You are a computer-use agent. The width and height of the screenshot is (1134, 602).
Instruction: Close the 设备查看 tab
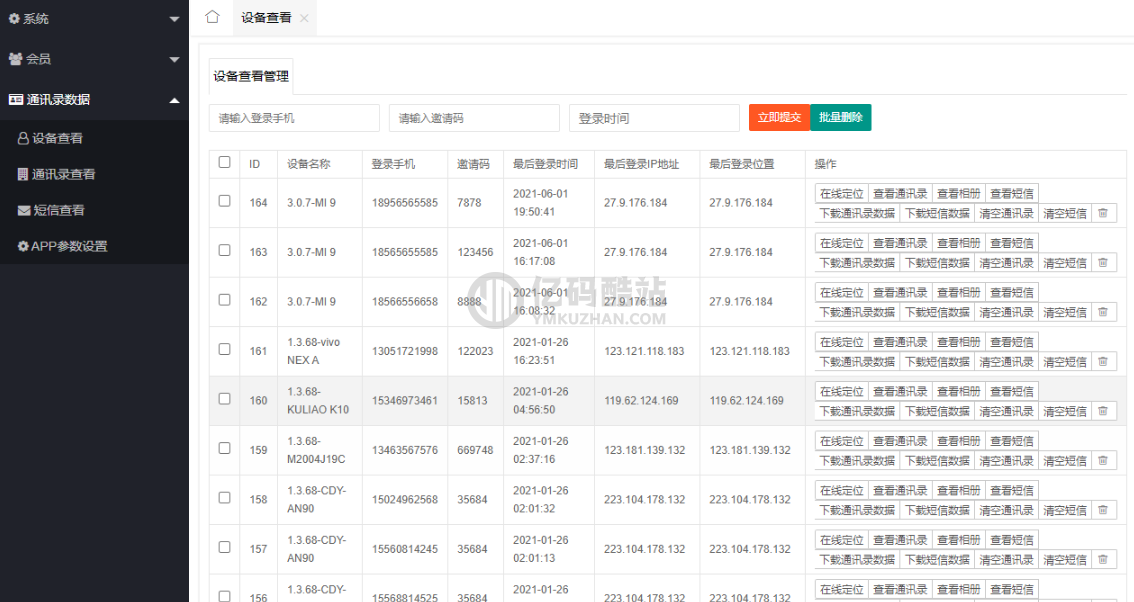click(304, 19)
